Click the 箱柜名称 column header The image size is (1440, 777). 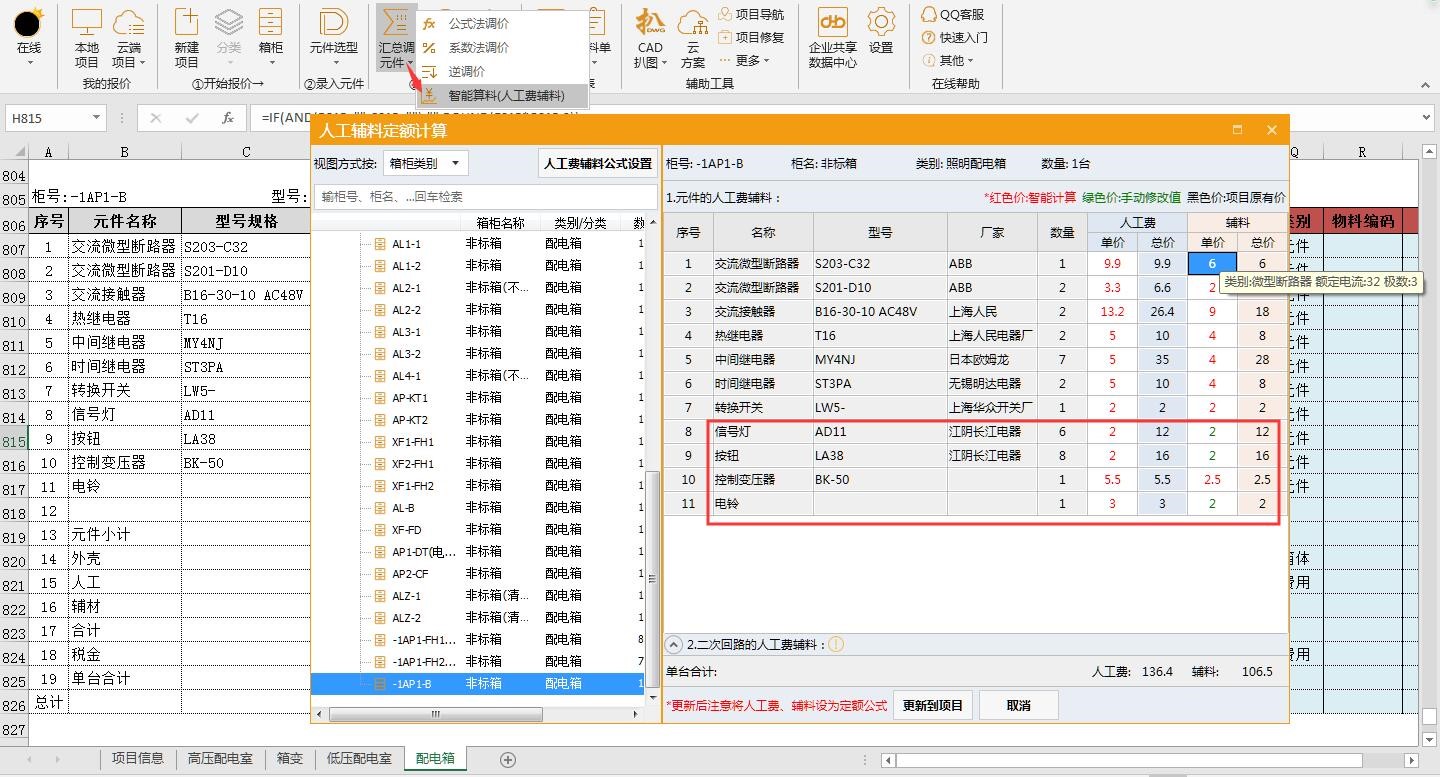(500, 223)
